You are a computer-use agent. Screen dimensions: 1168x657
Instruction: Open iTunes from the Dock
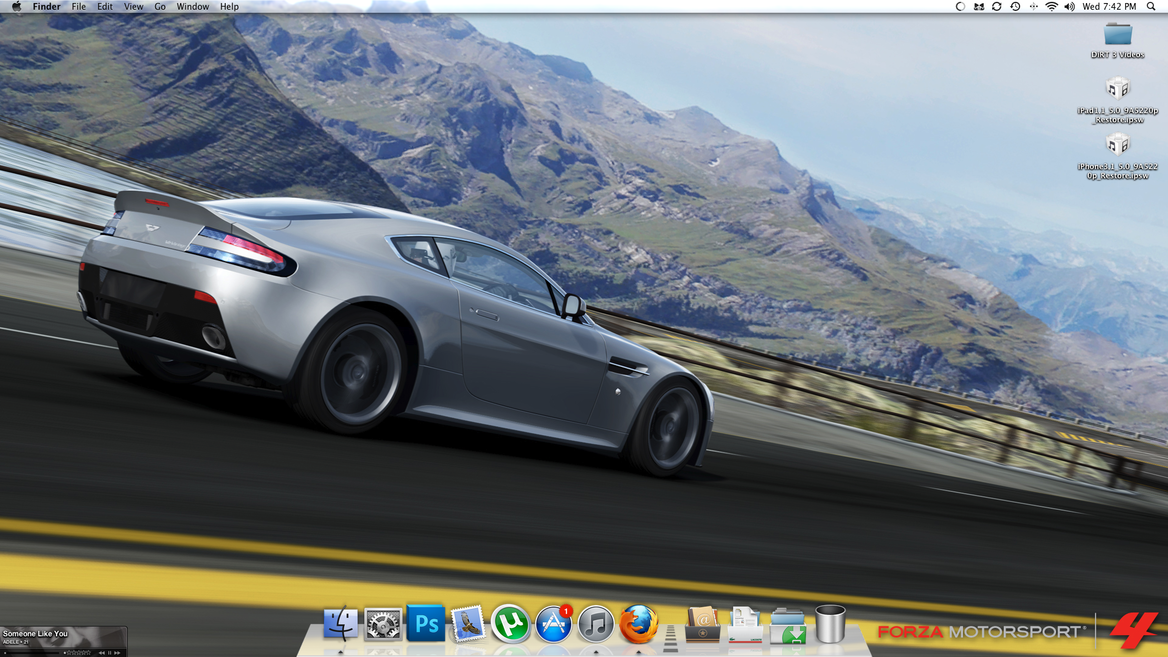[x=596, y=624]
